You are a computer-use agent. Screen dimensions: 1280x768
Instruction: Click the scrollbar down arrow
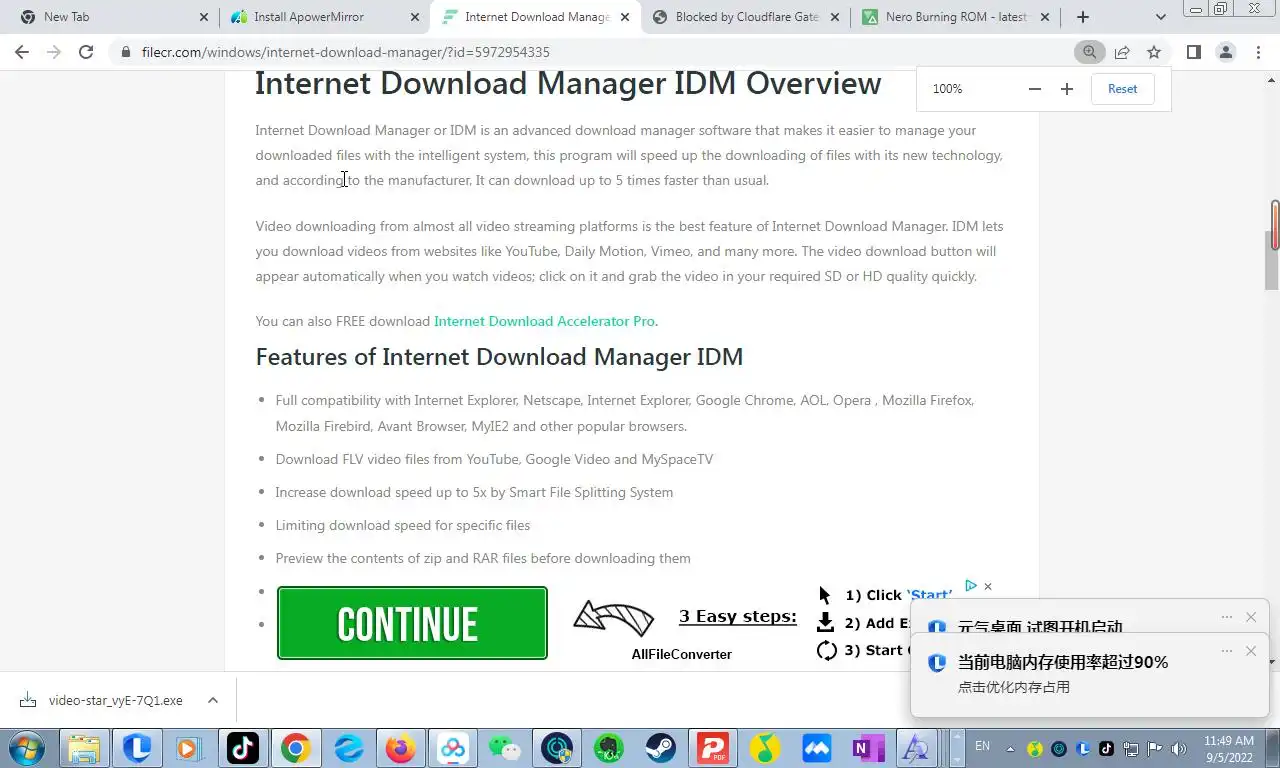pyautogui.click(x=1273, y=662)
